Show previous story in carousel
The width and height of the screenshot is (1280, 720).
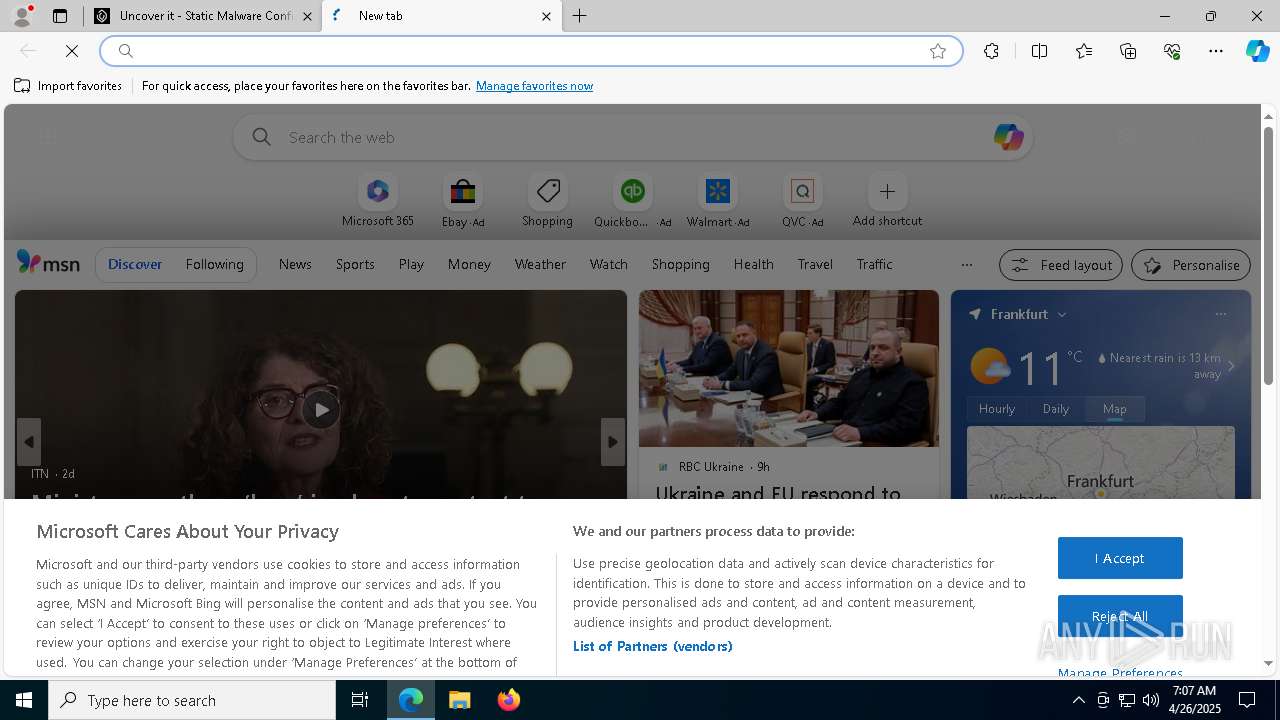(x=29, y=442)
